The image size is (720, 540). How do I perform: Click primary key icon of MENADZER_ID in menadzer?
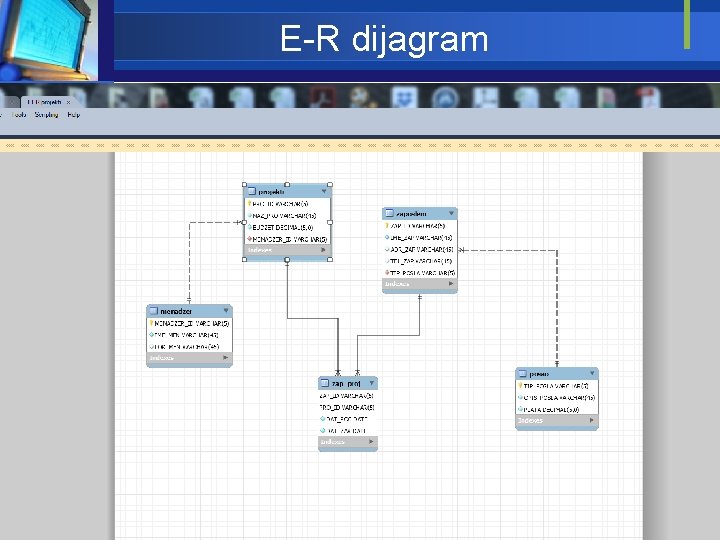coord(151,323)
